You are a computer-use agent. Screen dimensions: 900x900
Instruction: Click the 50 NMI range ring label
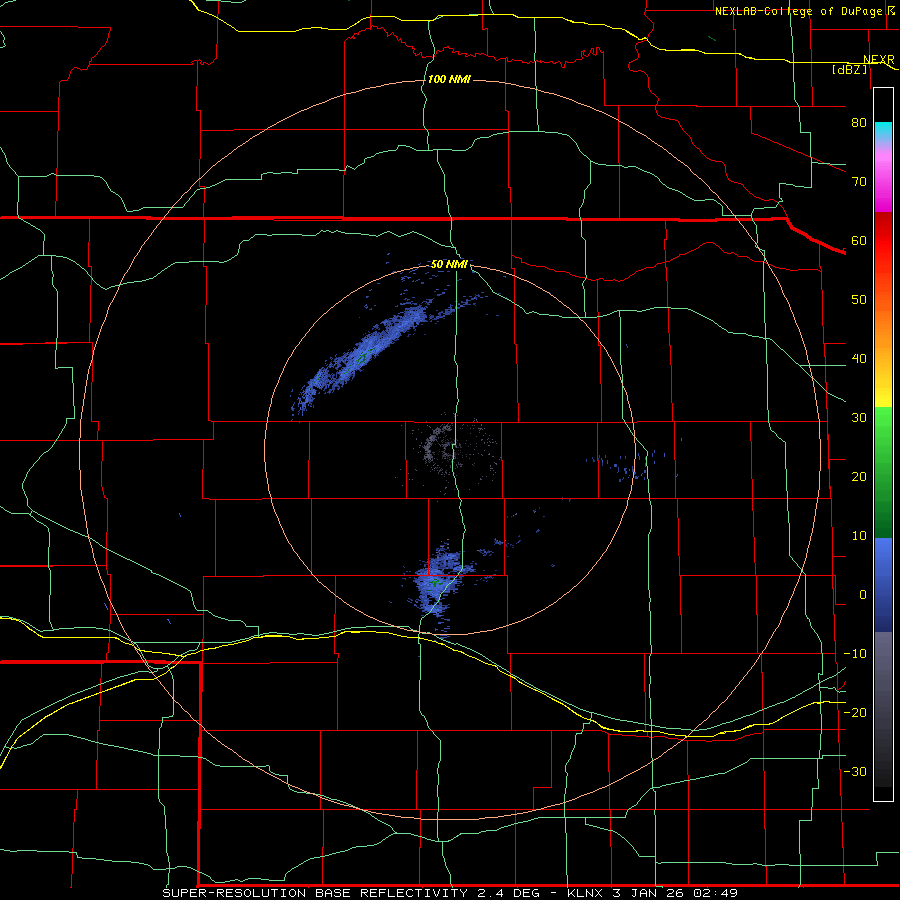449,265
